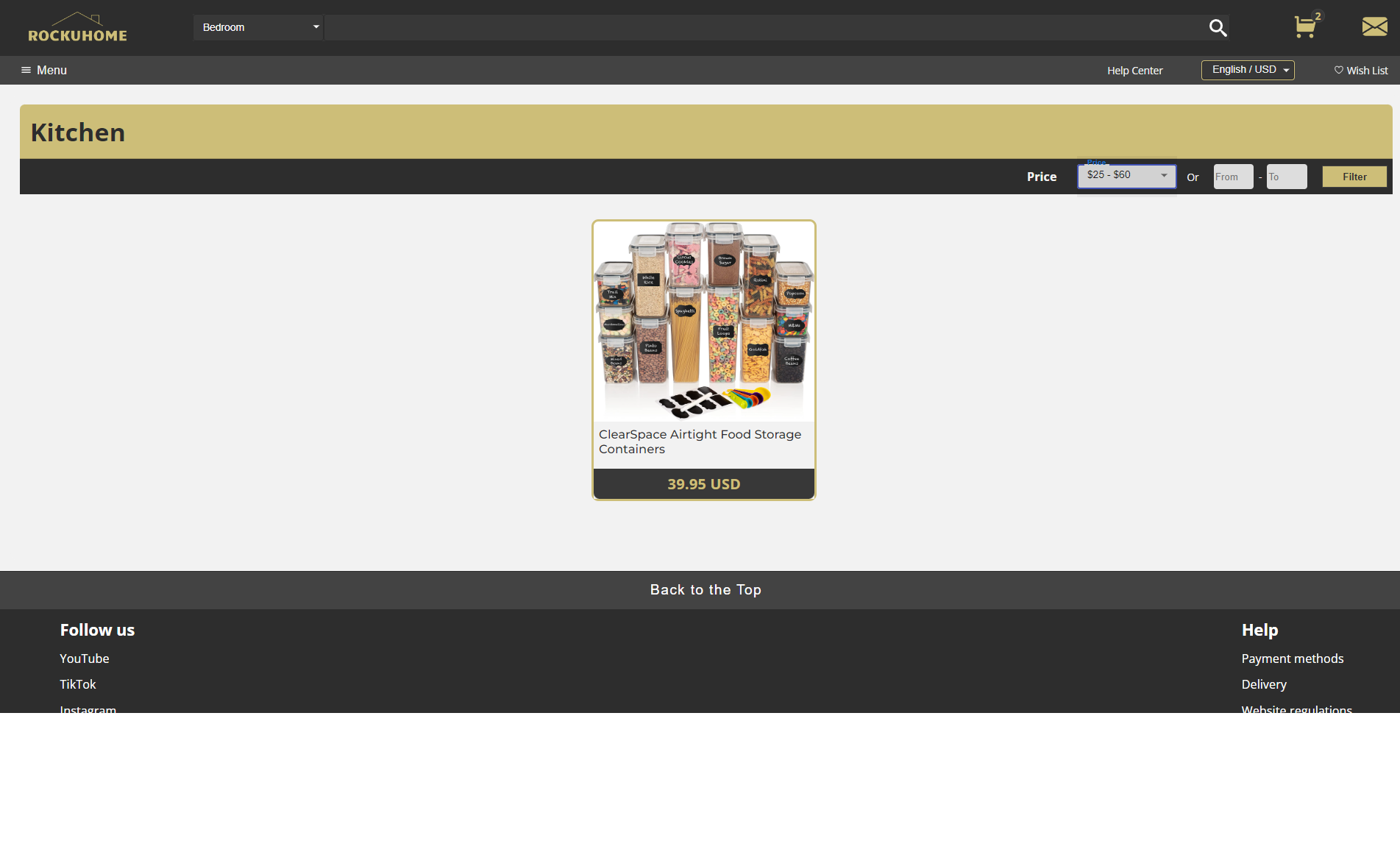Click the 39.95 USD price bar
The width and height of the screenshot is (1400, 841).
tap(703, 483)
